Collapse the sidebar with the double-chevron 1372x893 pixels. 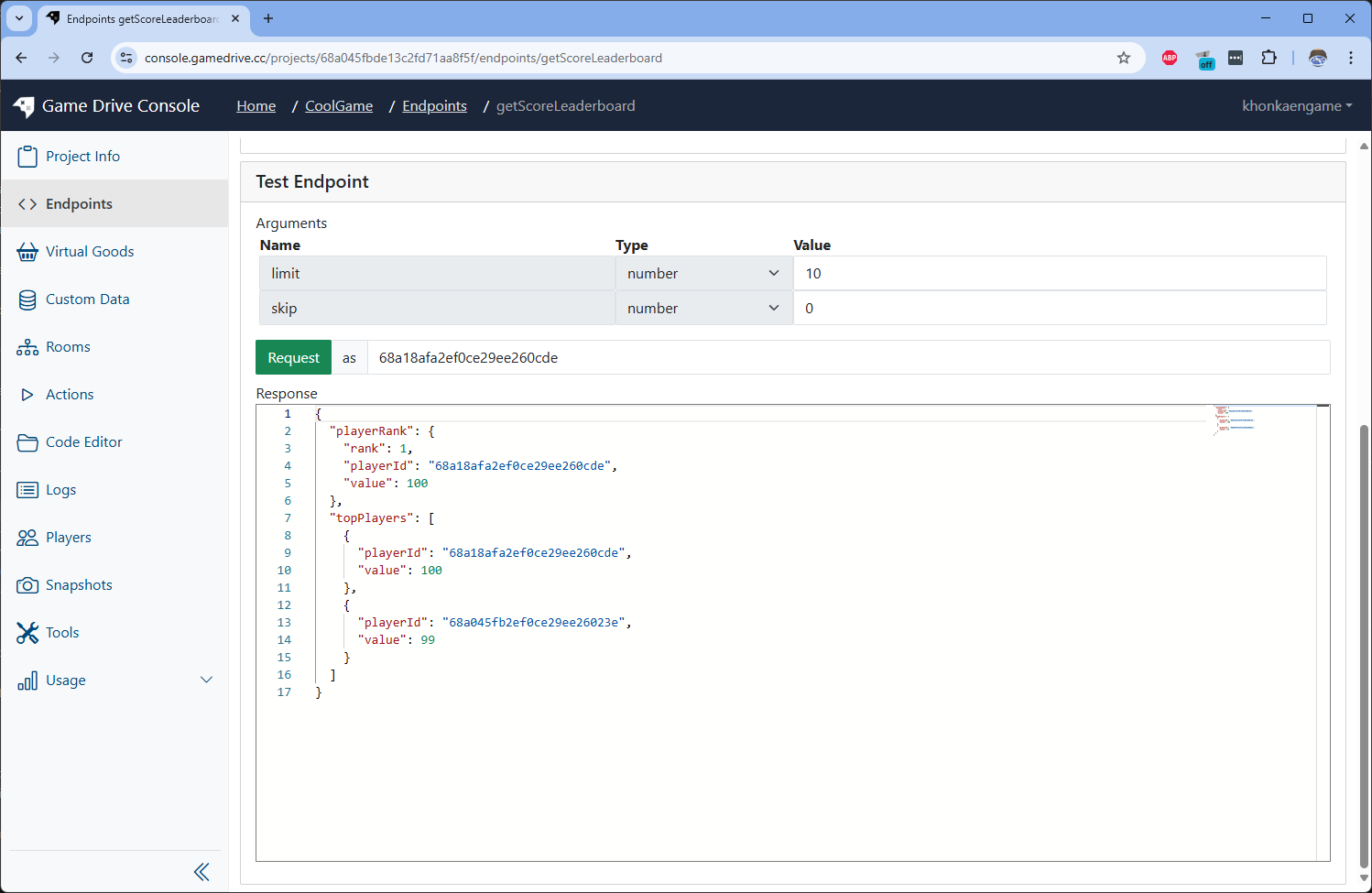[x=201, y=871]
